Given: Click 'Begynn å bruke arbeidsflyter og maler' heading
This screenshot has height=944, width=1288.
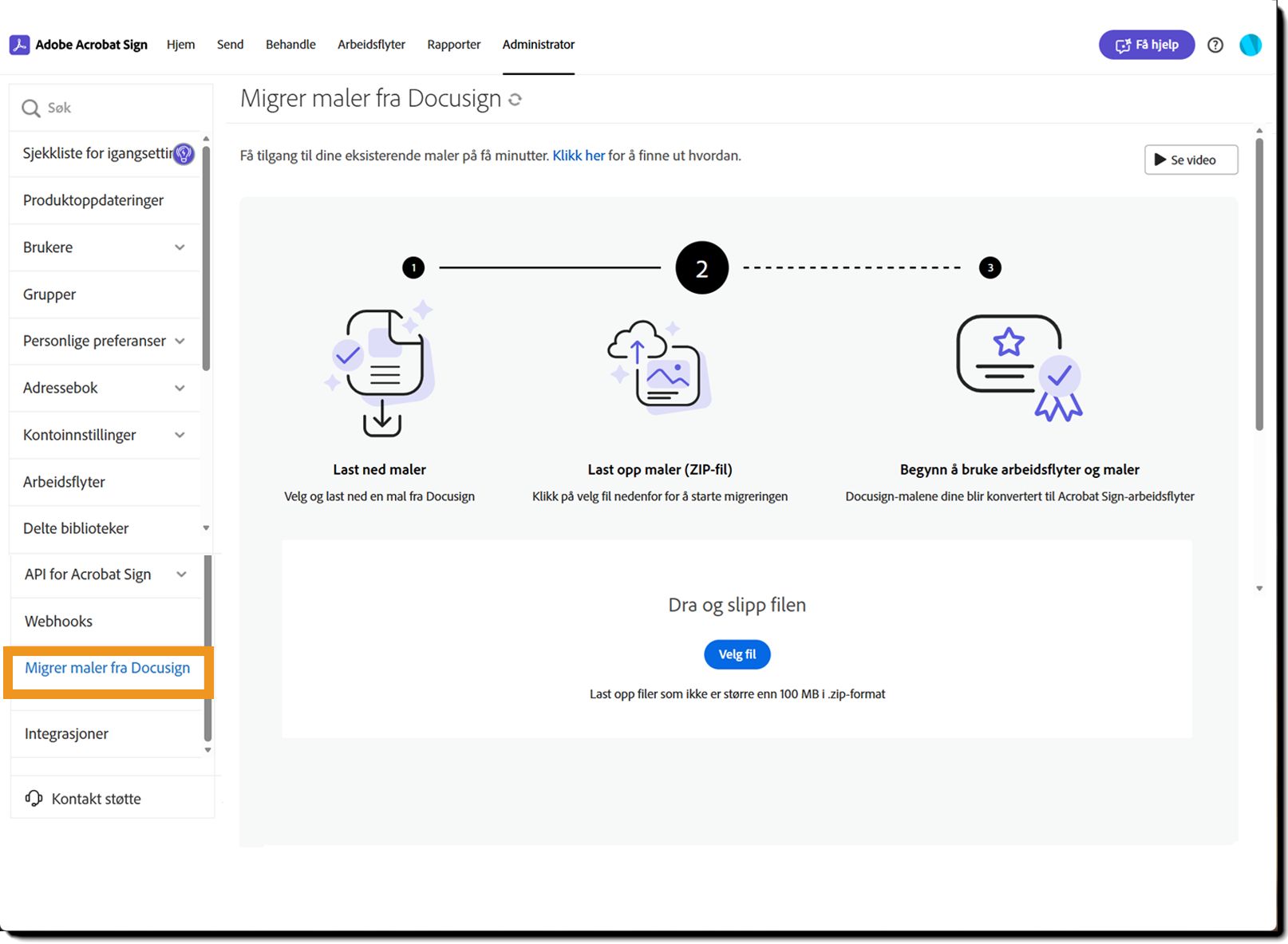Looking at the screenshot, I should coord(1020,470).
